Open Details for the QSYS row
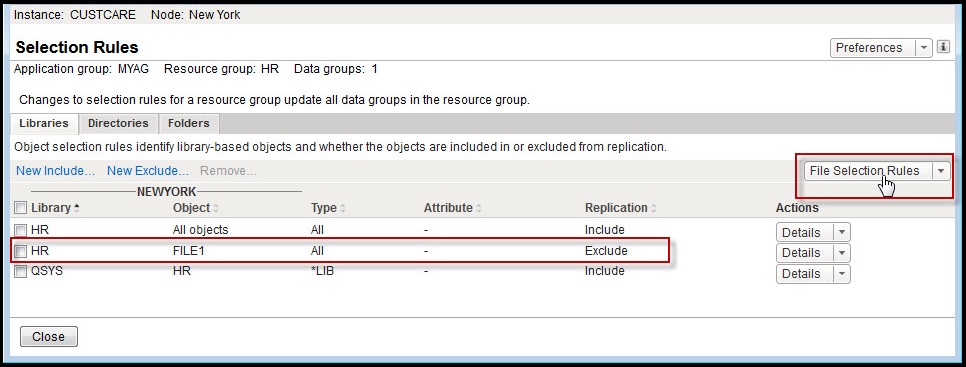The image size is (966, 367). pyautogui.click(x=805, y=274)
